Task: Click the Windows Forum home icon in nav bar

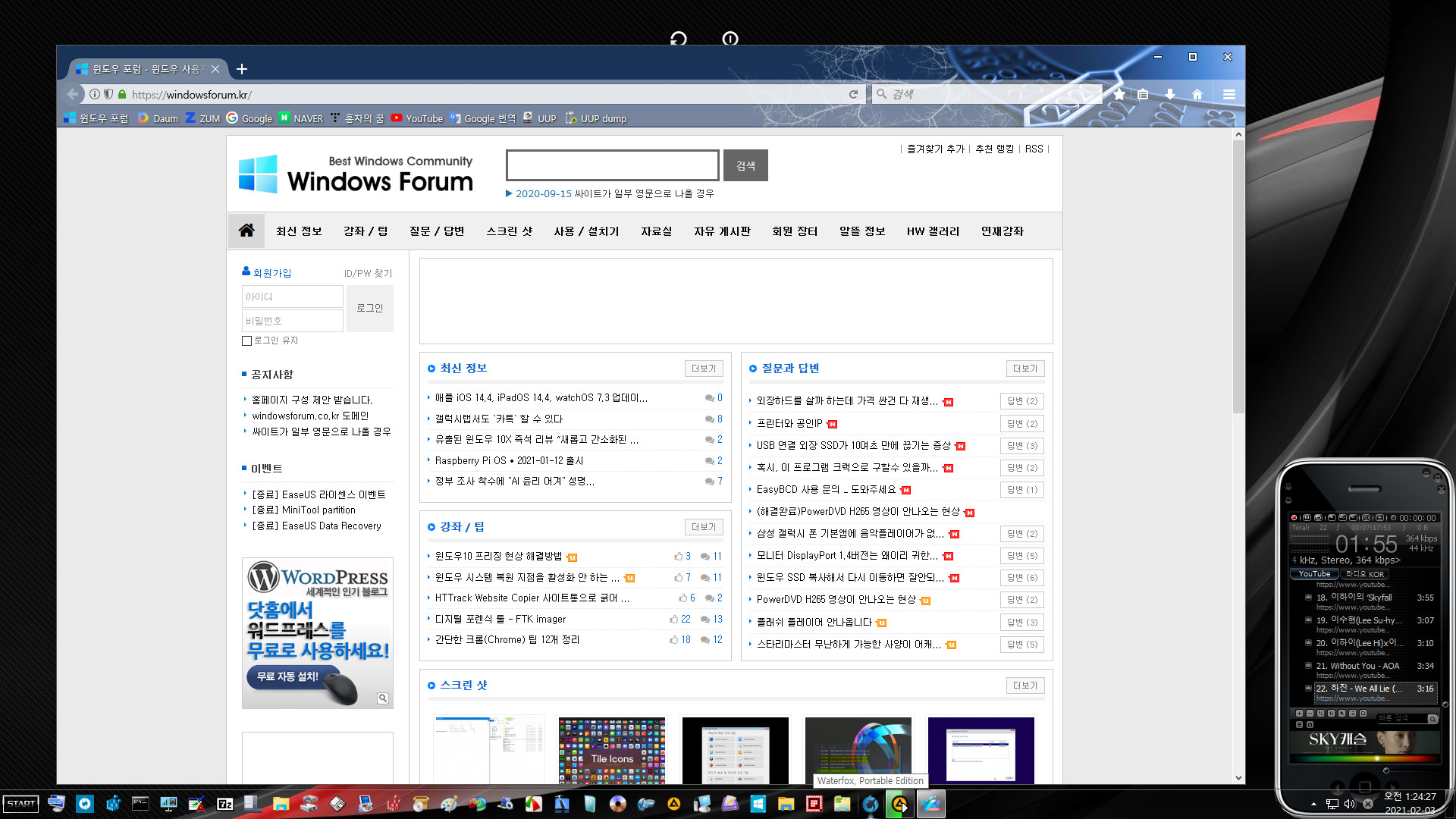Action: click(246, 231)
